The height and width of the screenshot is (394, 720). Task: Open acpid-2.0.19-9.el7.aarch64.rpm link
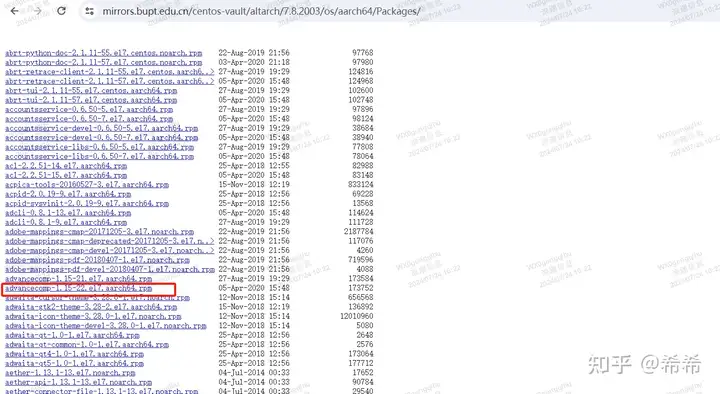click(68, 194)
